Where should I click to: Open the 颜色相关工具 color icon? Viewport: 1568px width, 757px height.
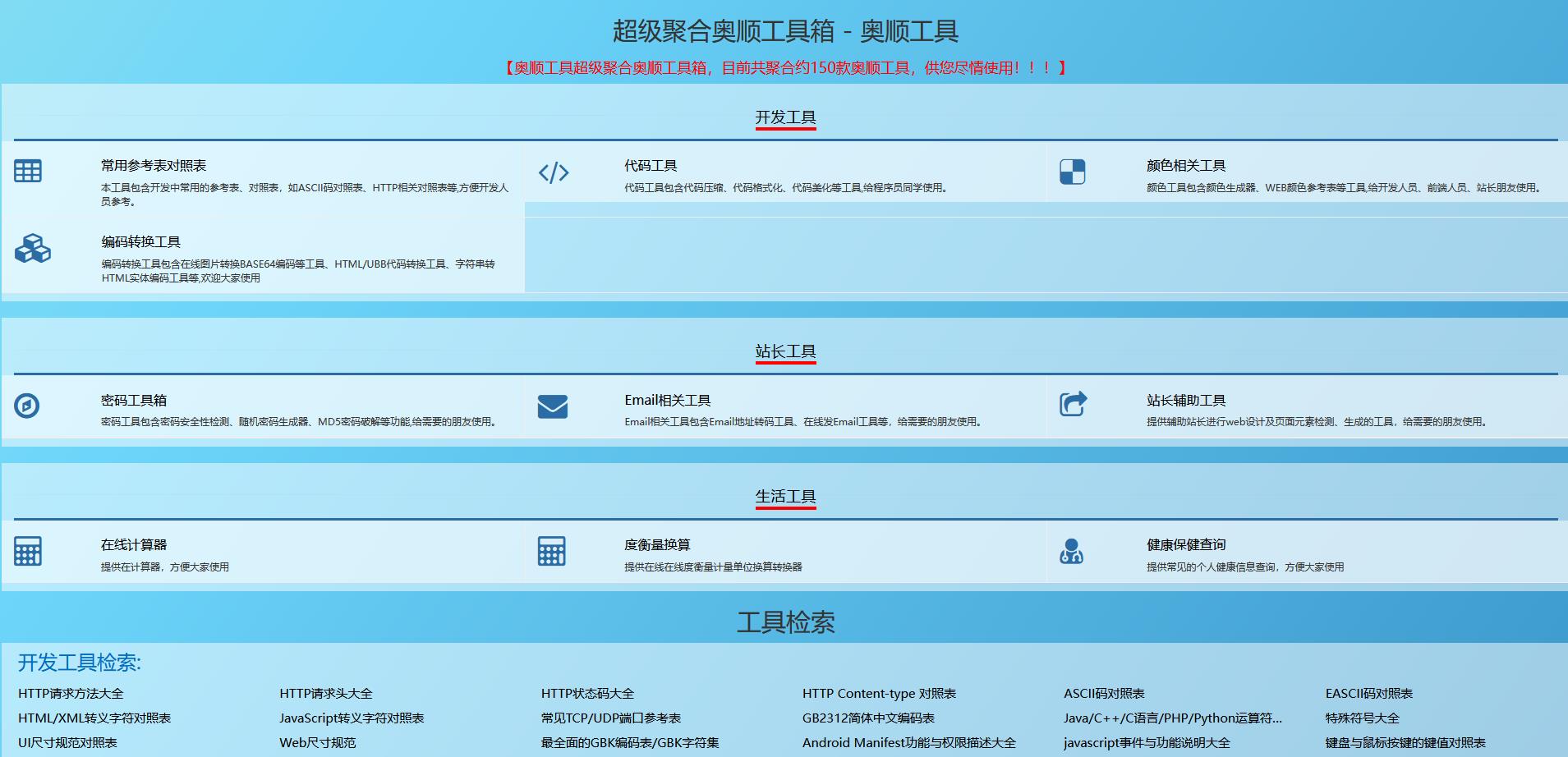[x=1073, y=172]
